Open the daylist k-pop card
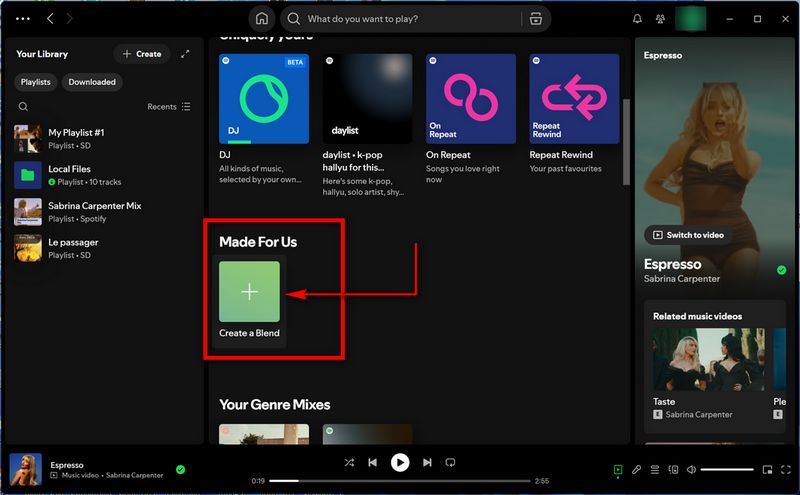The image size is (800, 495). tap(367, 125)
